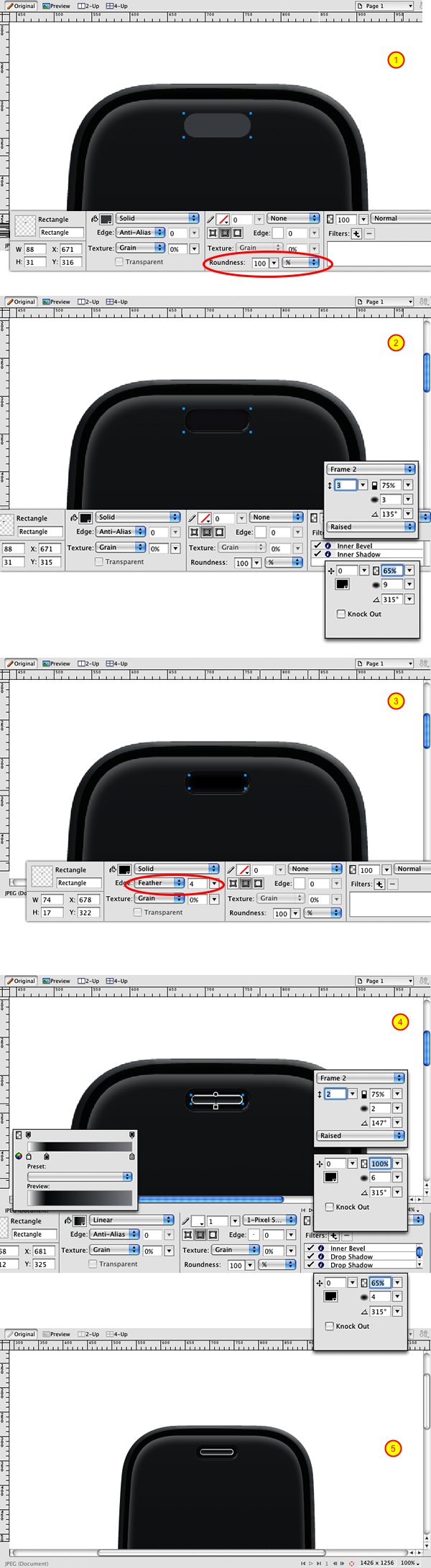
Task: Open the Feather edge dropdown
Action: pos(159,883)
